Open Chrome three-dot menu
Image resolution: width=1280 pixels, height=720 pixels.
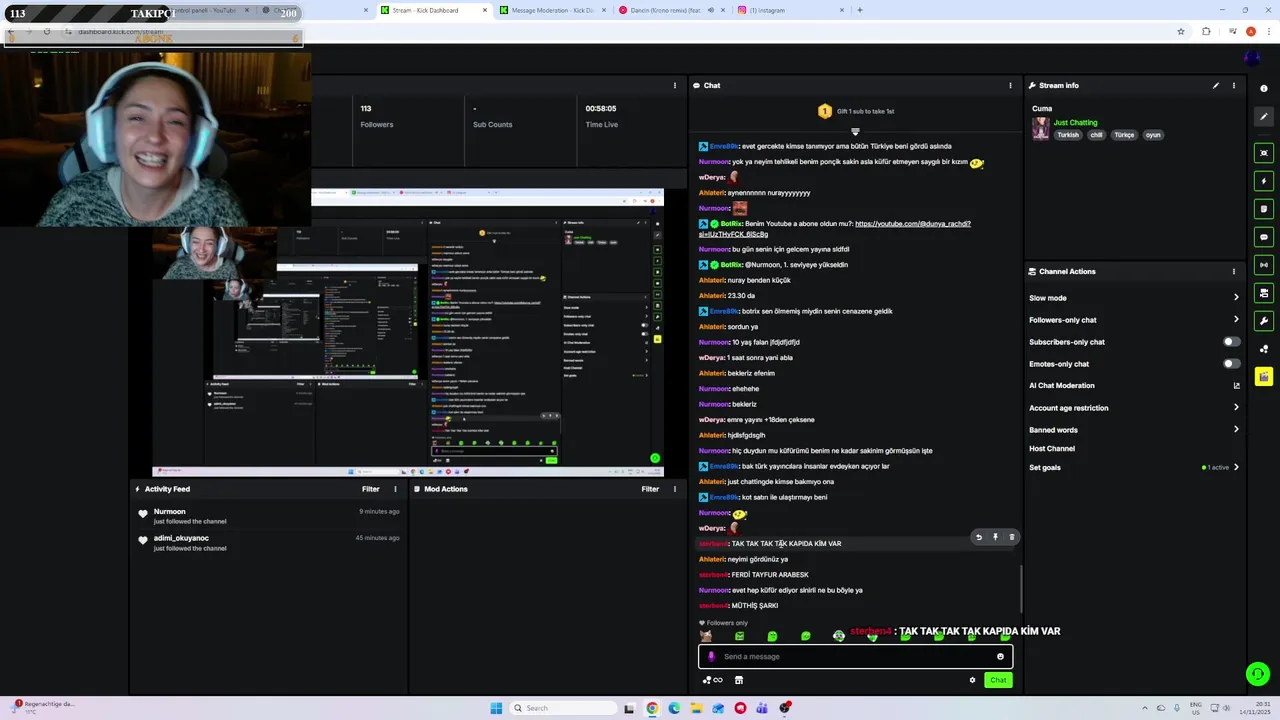click(x=1268, y=31)
